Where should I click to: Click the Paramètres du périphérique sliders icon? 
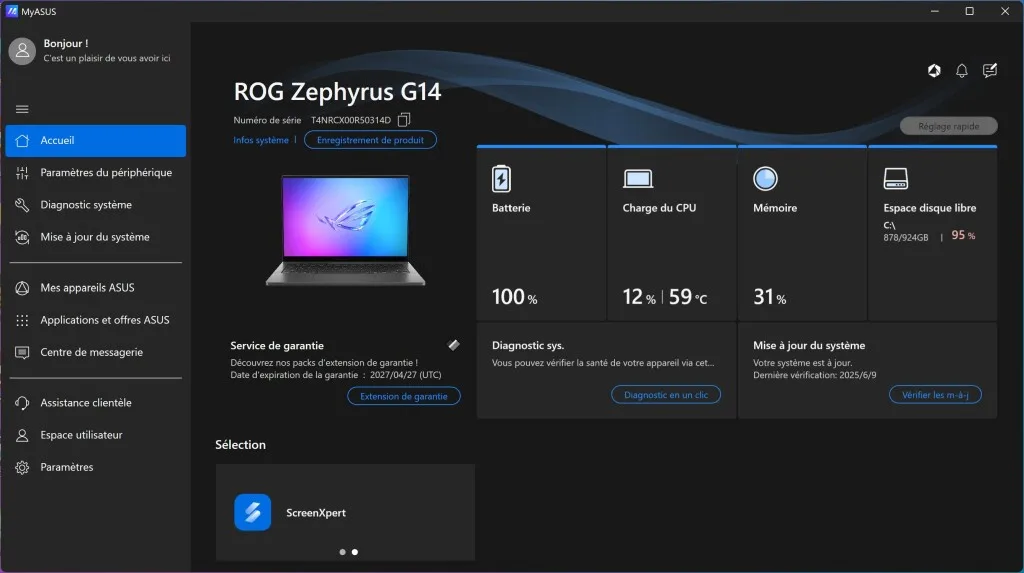click(22, 173)
